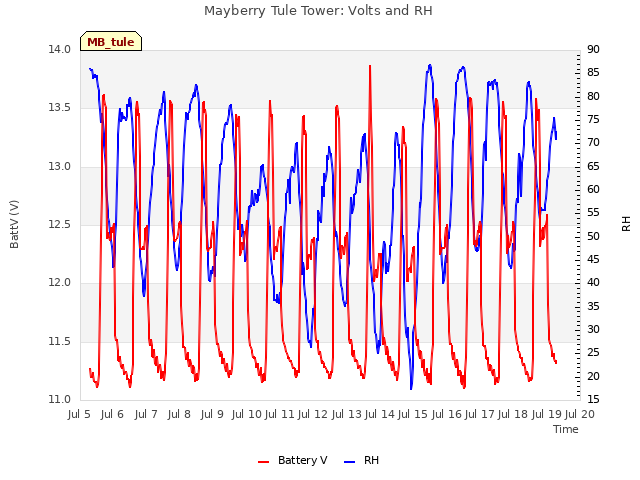Click the 'Jul 11' date tick label
This screenshot has height=480, width=640.
(x=280, y=414)
